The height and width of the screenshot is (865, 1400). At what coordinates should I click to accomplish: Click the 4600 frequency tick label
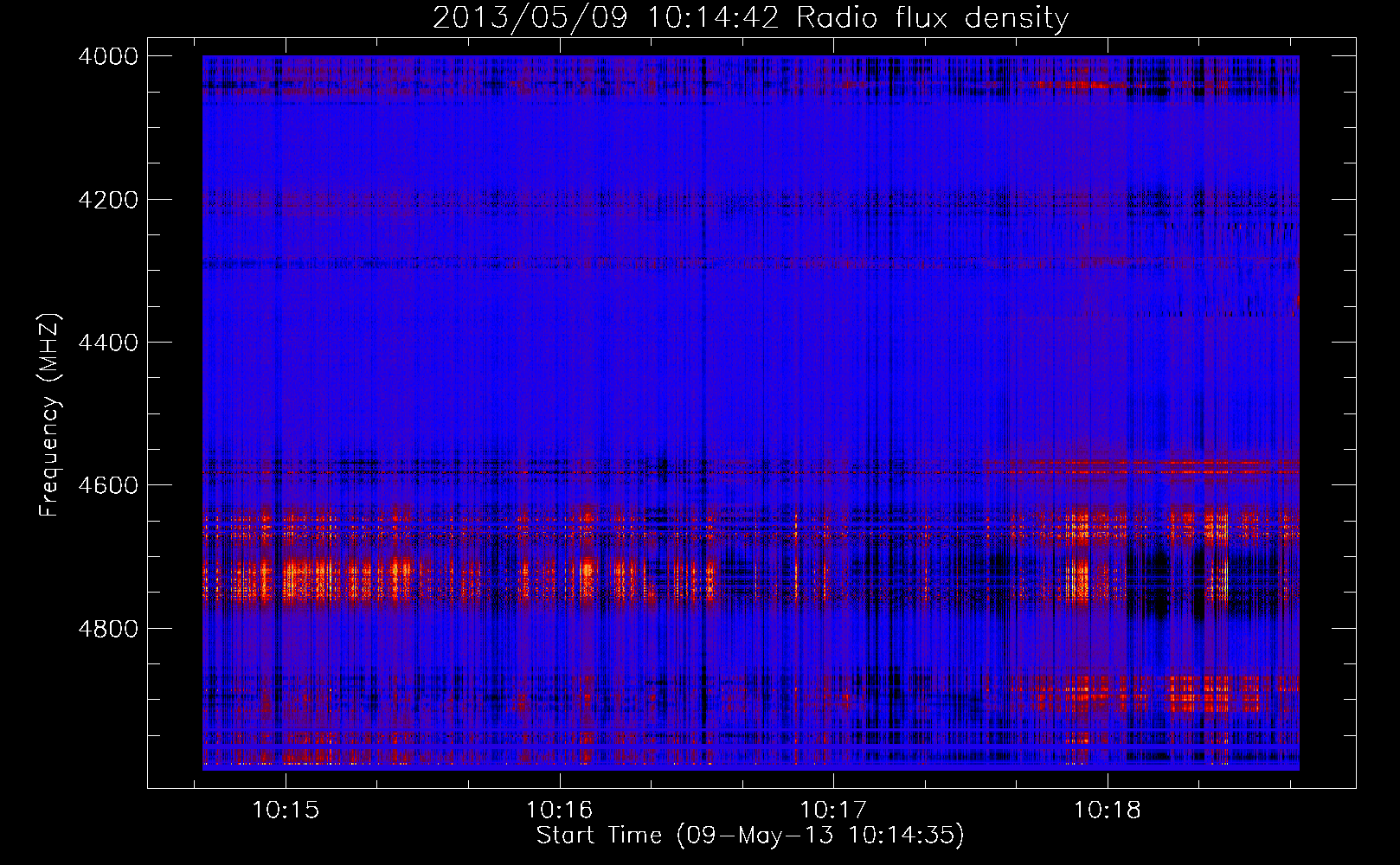108,485
